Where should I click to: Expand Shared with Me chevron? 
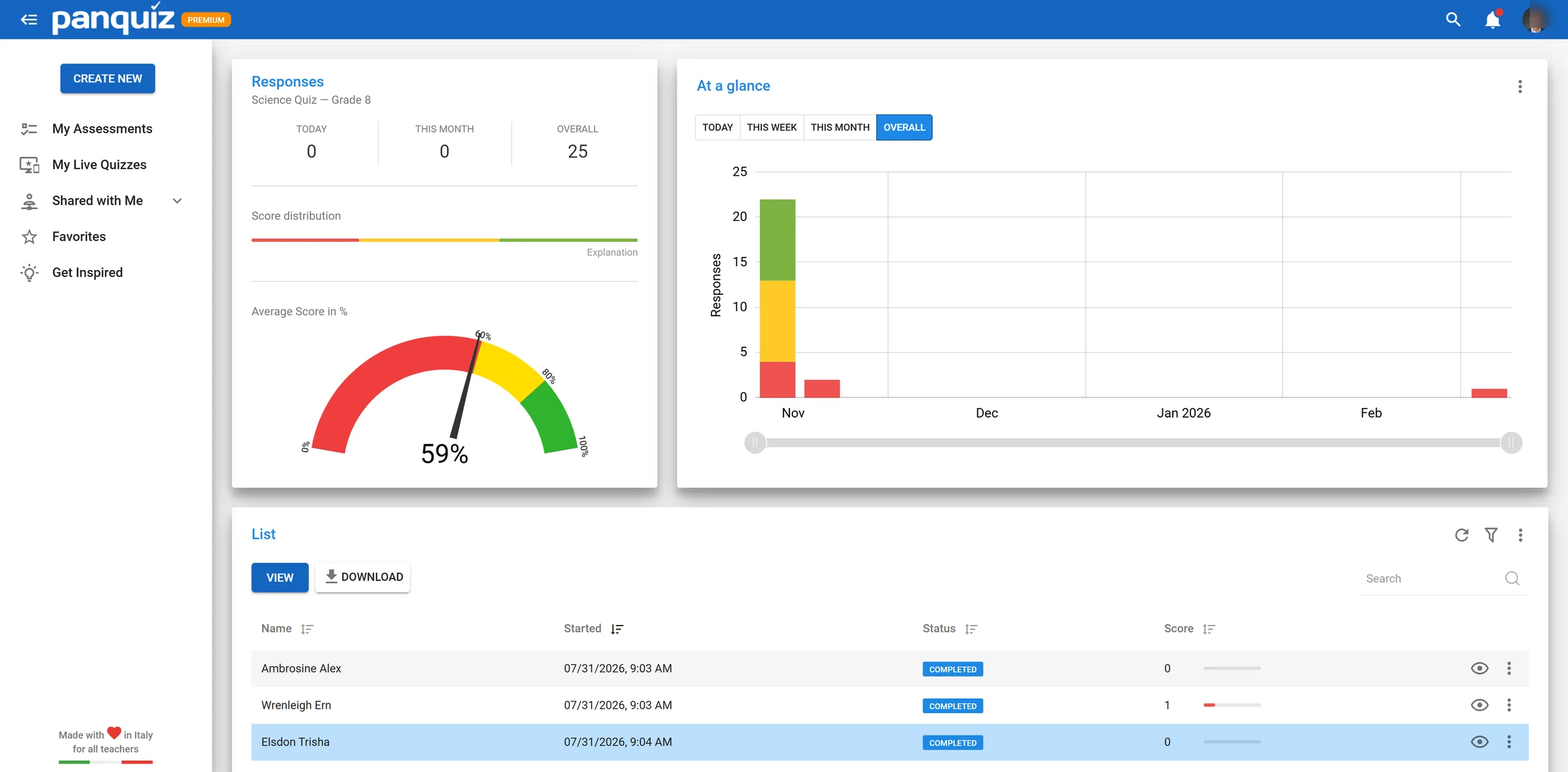(177, 201)
